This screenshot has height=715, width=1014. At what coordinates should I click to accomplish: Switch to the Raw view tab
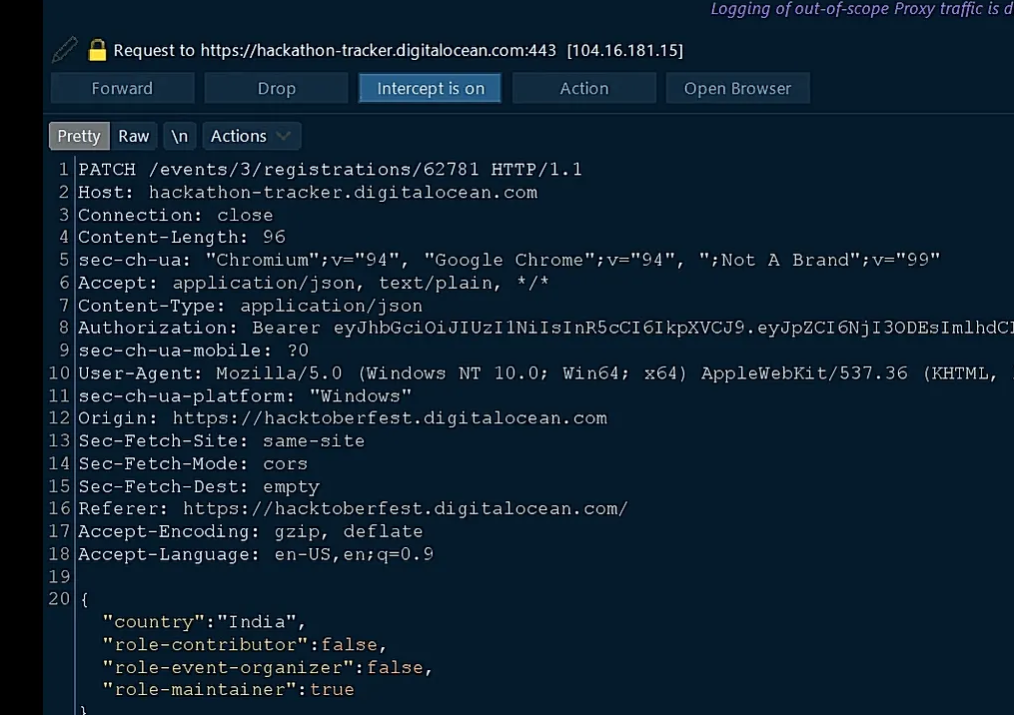(x=133, y=136)
